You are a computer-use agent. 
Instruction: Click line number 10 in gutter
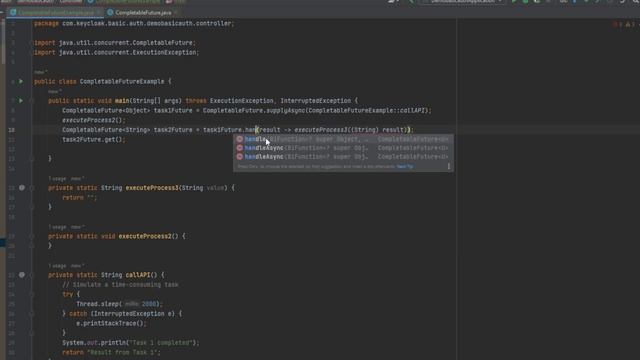[x=11, y=130]
